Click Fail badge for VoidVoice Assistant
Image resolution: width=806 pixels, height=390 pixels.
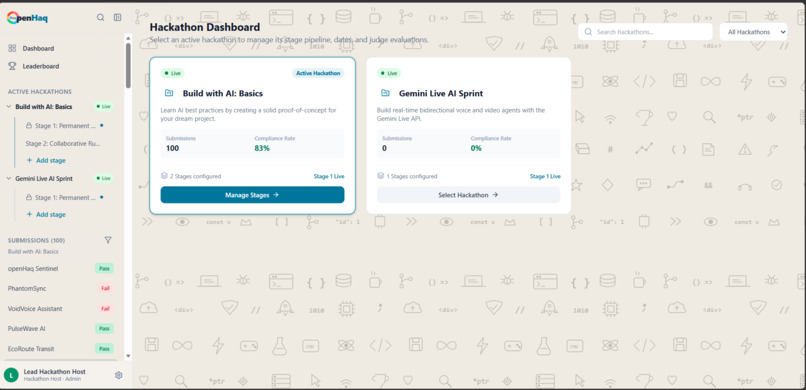pyautogui.click(x=105, y=309)
